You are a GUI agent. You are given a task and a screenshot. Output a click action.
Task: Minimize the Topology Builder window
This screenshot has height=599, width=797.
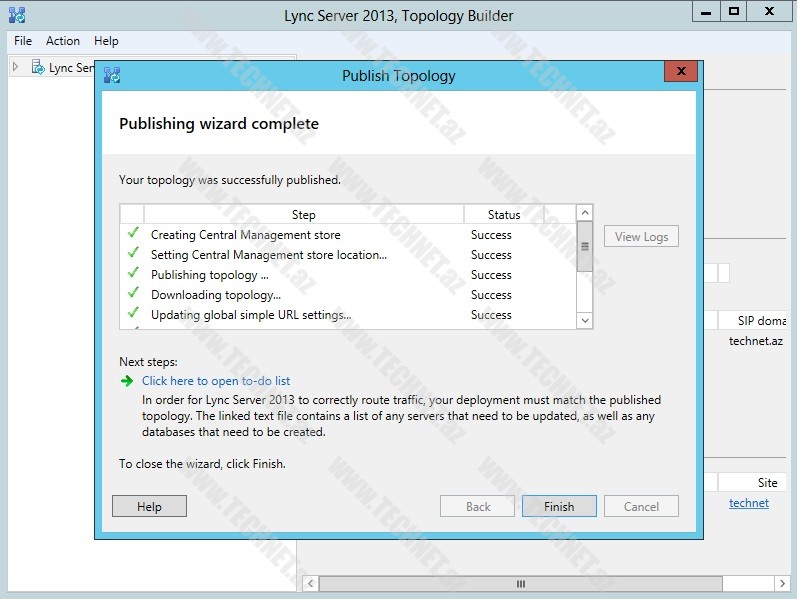pos(706,12)
